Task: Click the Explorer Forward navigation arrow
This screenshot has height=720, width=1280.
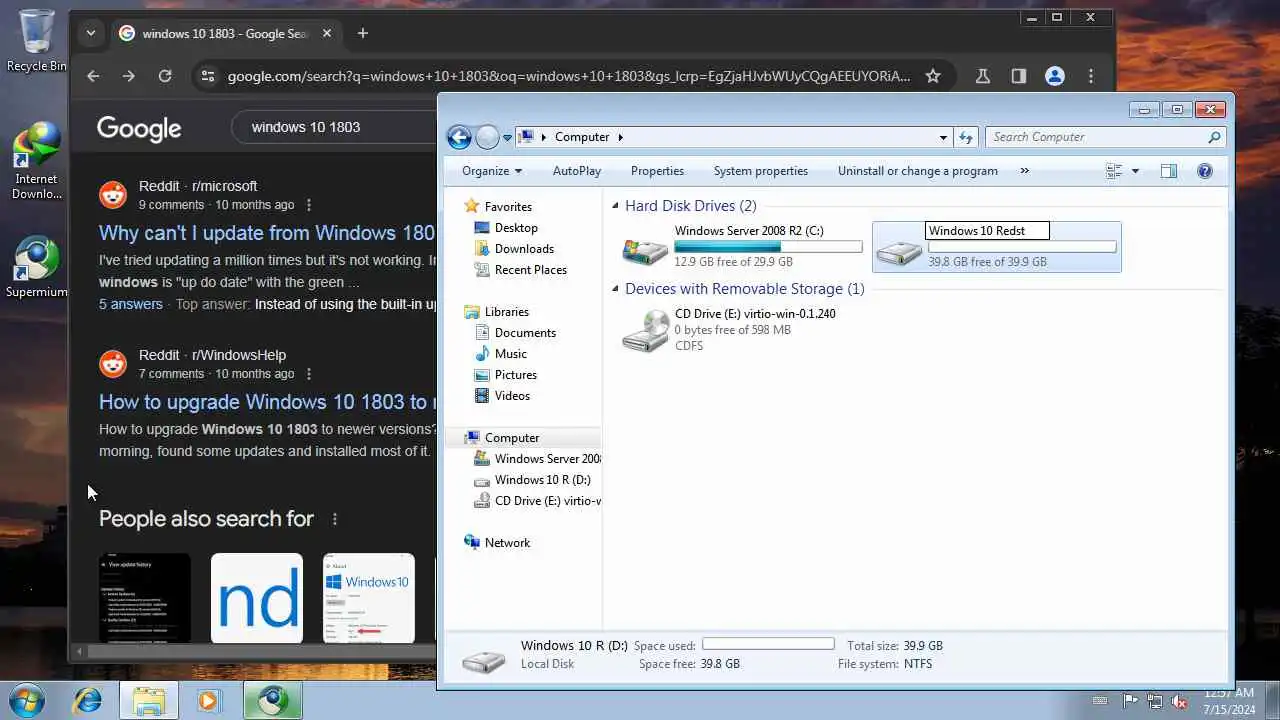Action: (x=487, y=137)
